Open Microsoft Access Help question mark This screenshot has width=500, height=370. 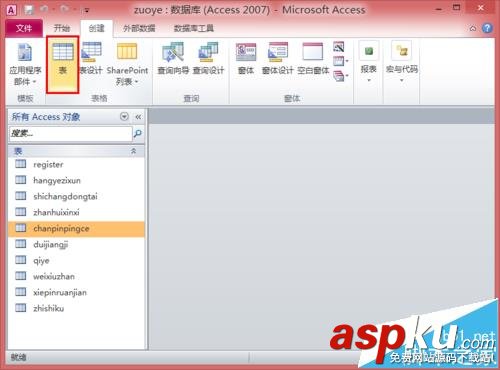[487, 28]
